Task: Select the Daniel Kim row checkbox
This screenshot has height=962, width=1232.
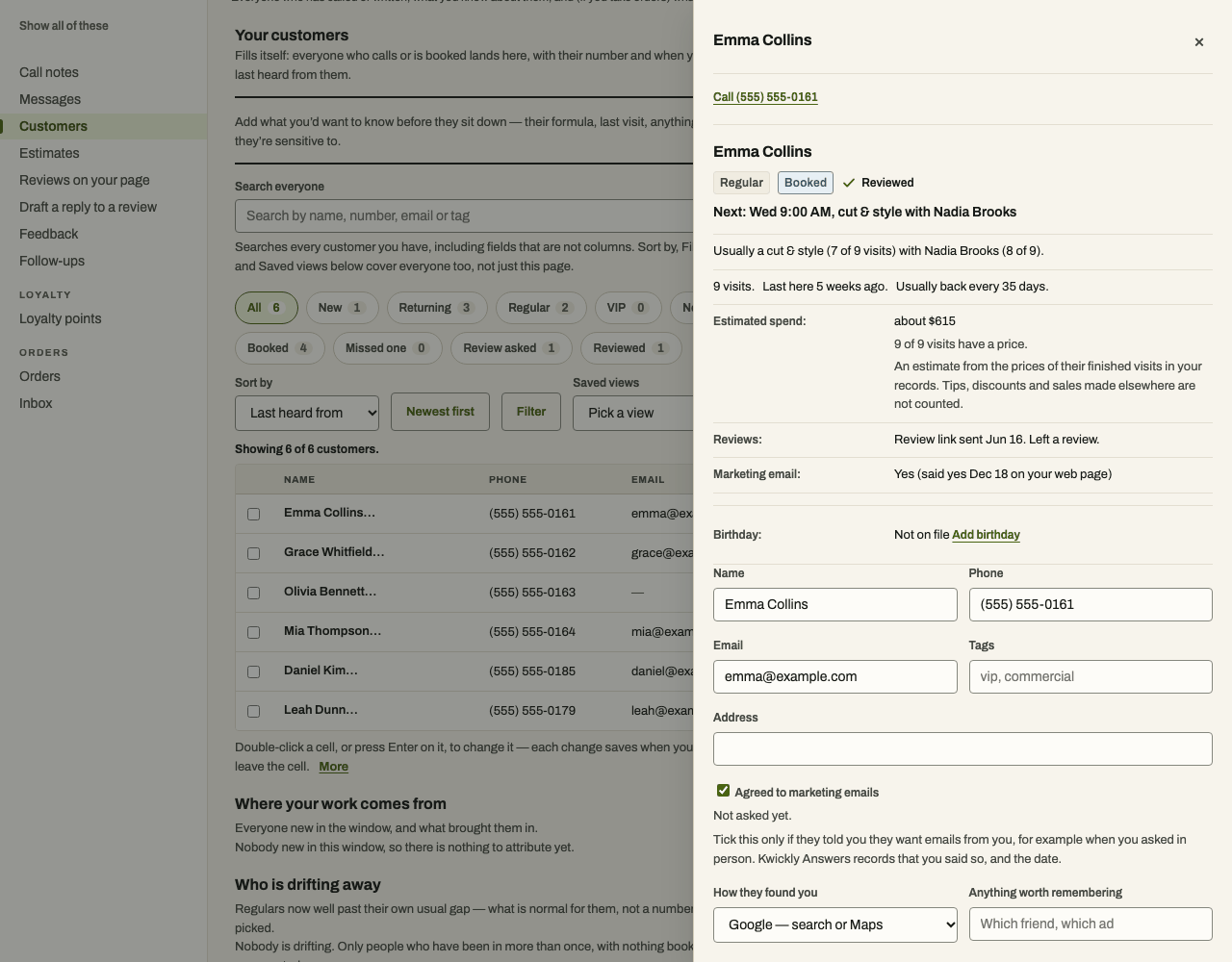Action: click(x=254, y=672)
